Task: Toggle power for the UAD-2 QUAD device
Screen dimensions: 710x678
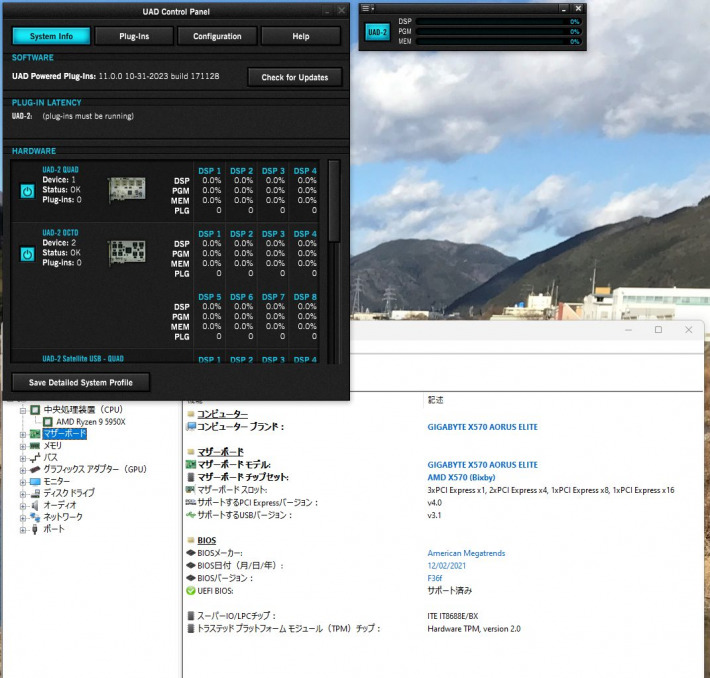Action: point(28,190)
